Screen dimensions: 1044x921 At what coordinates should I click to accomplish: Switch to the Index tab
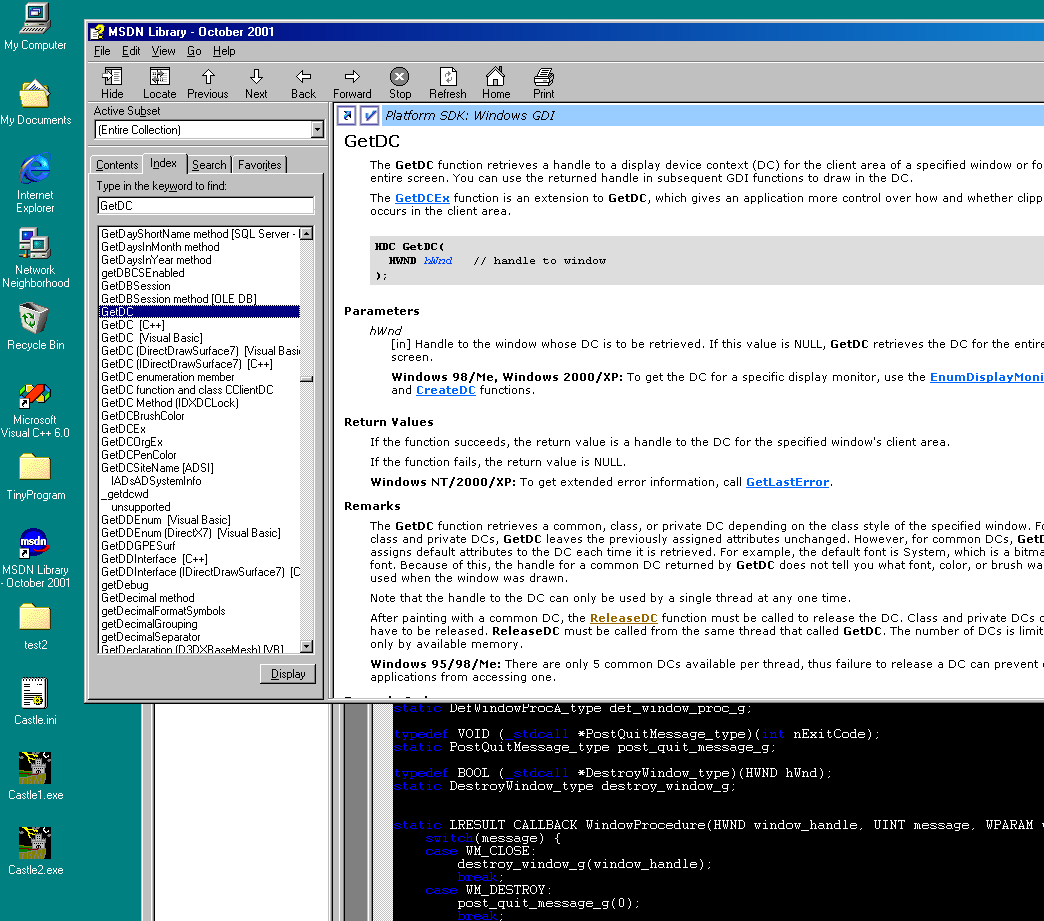tap(163, 163)
